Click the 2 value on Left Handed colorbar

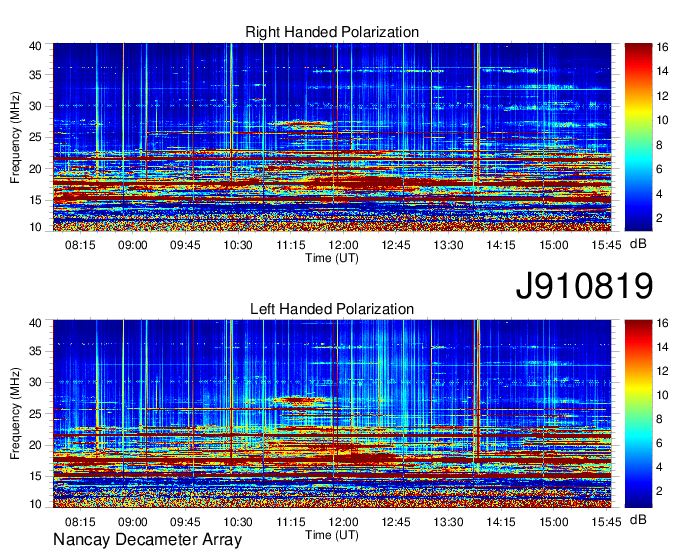pos(660,491)
